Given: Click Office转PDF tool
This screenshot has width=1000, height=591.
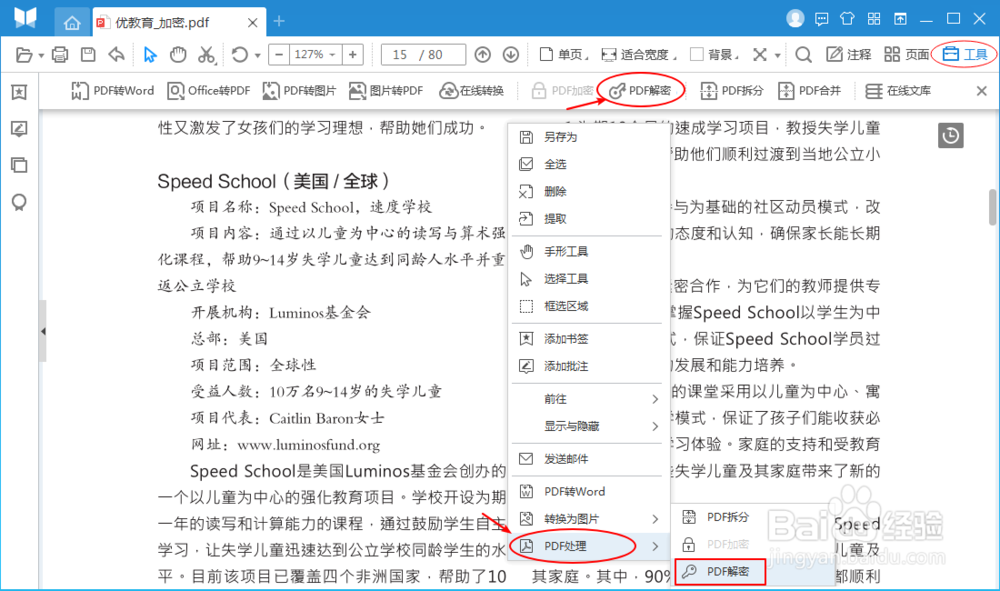Looking at the screenshot, I should pyautogui.click(x=209, y=91).
